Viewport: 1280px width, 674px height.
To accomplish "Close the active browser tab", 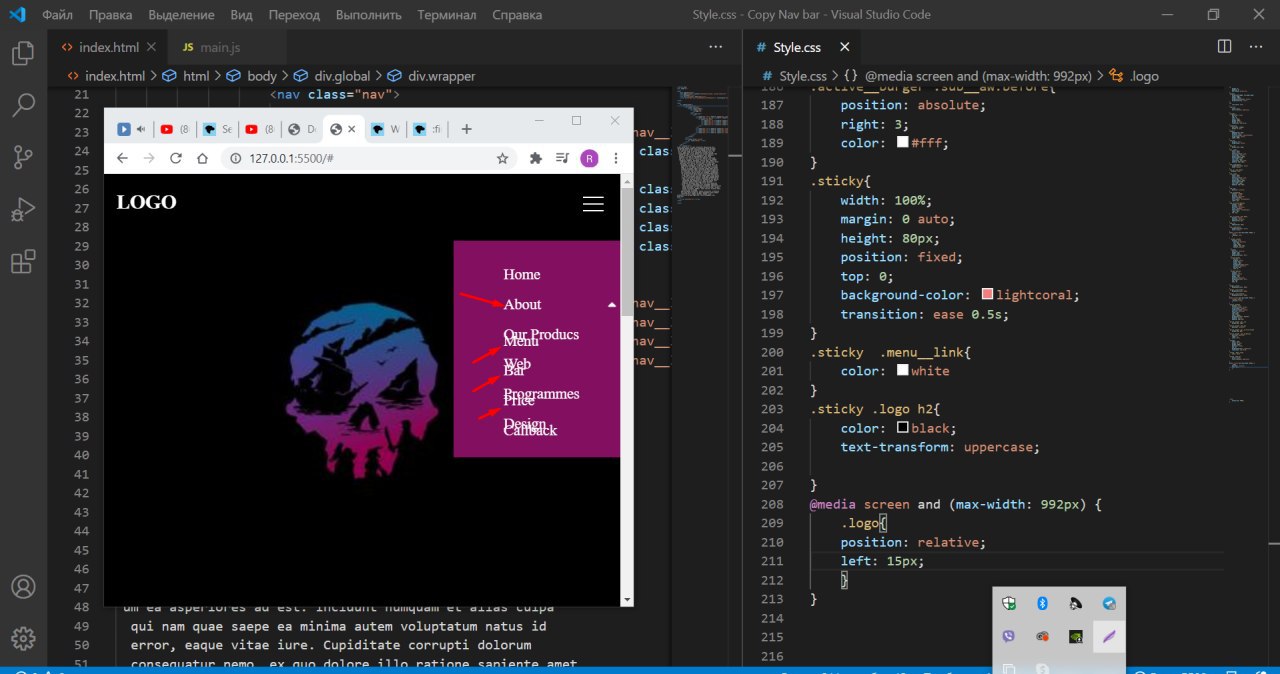I will [x=352, y=129].
